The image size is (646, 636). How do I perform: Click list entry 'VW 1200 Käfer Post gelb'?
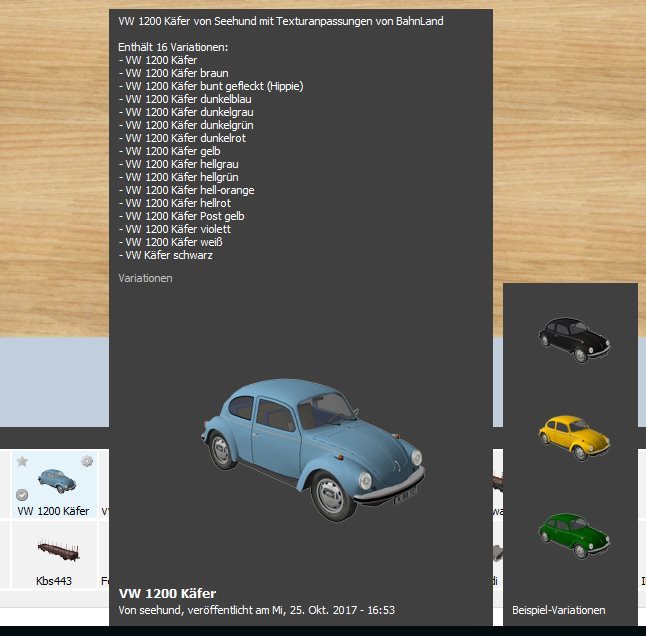[181, 216]
